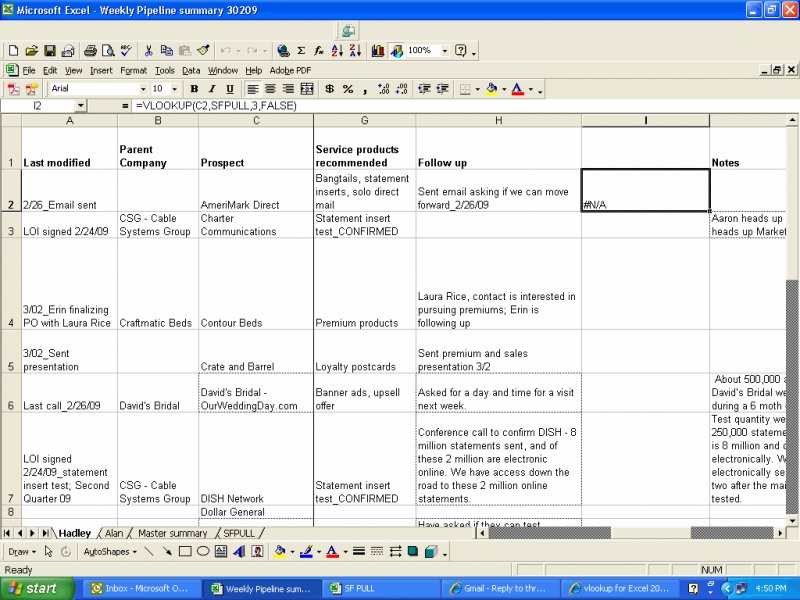The width and height of the screenshot is (800, 600).
Task: Toggle Align Right
Action: tap(288, 89)
